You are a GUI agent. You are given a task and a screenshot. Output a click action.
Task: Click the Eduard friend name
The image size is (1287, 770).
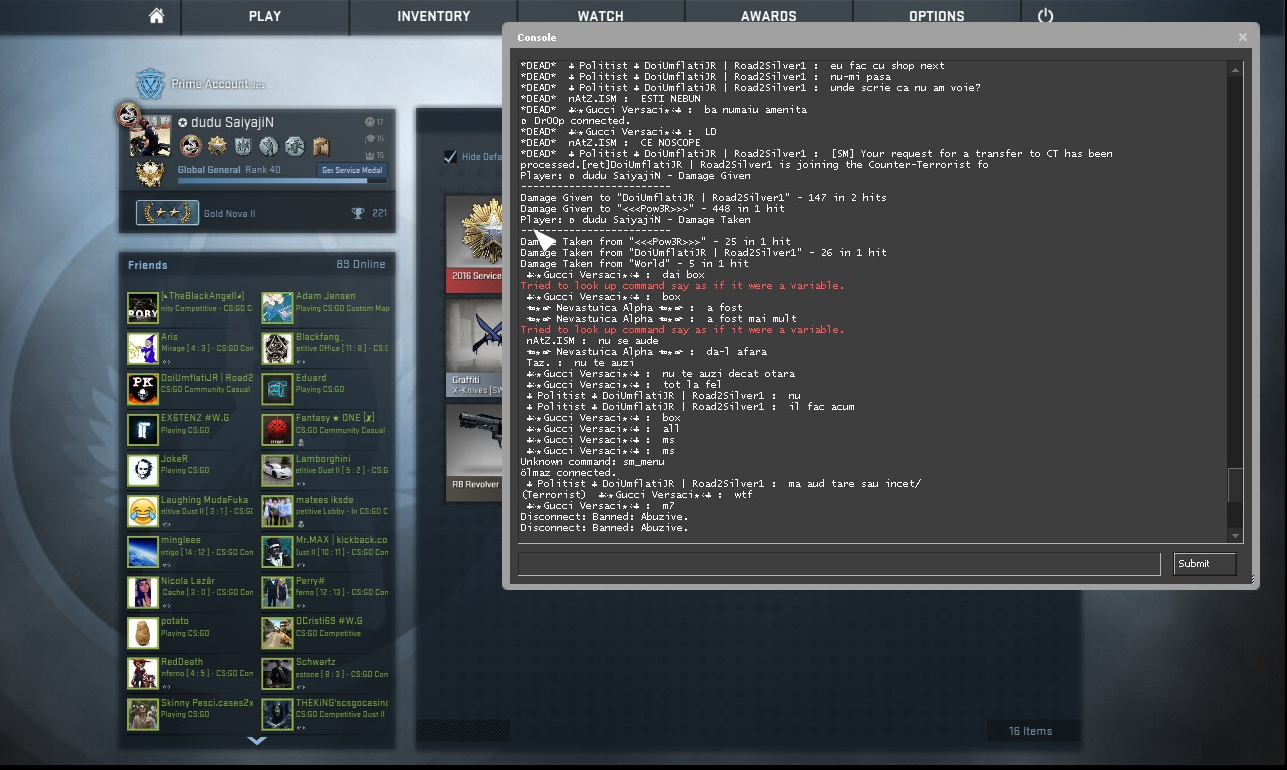pos(311,378)
